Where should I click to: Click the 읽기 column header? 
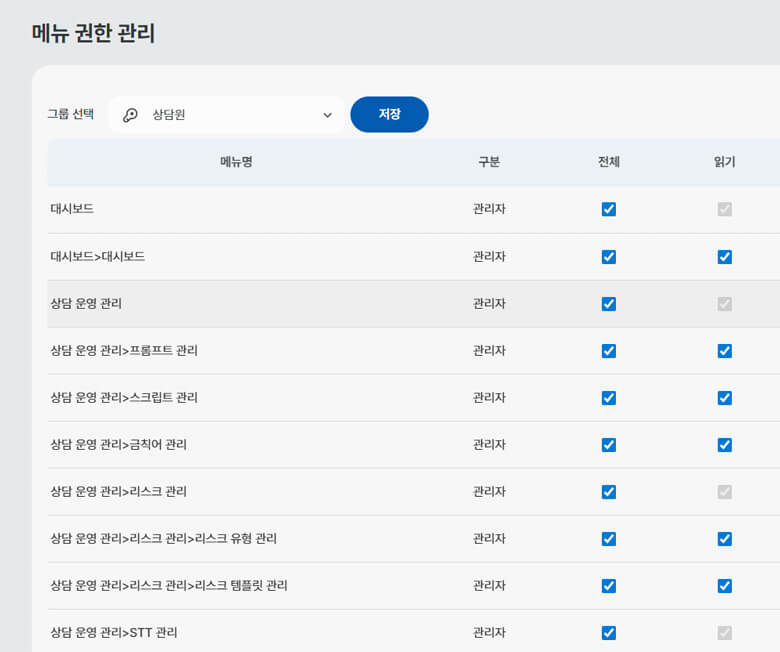(x=725, y=162)
